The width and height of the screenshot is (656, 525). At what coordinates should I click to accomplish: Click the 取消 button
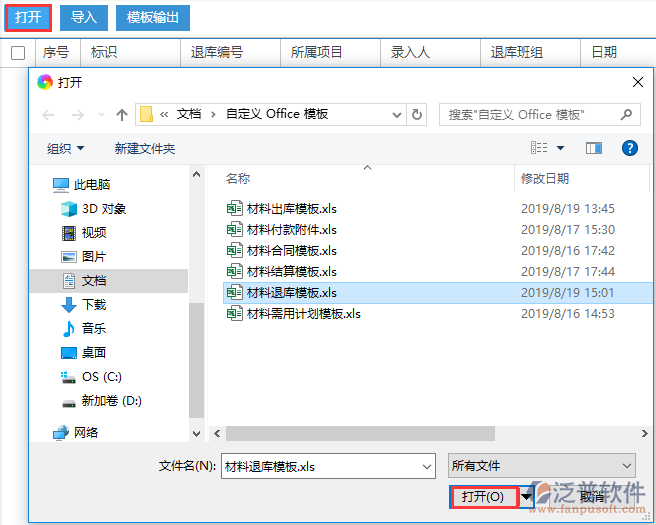592,497
